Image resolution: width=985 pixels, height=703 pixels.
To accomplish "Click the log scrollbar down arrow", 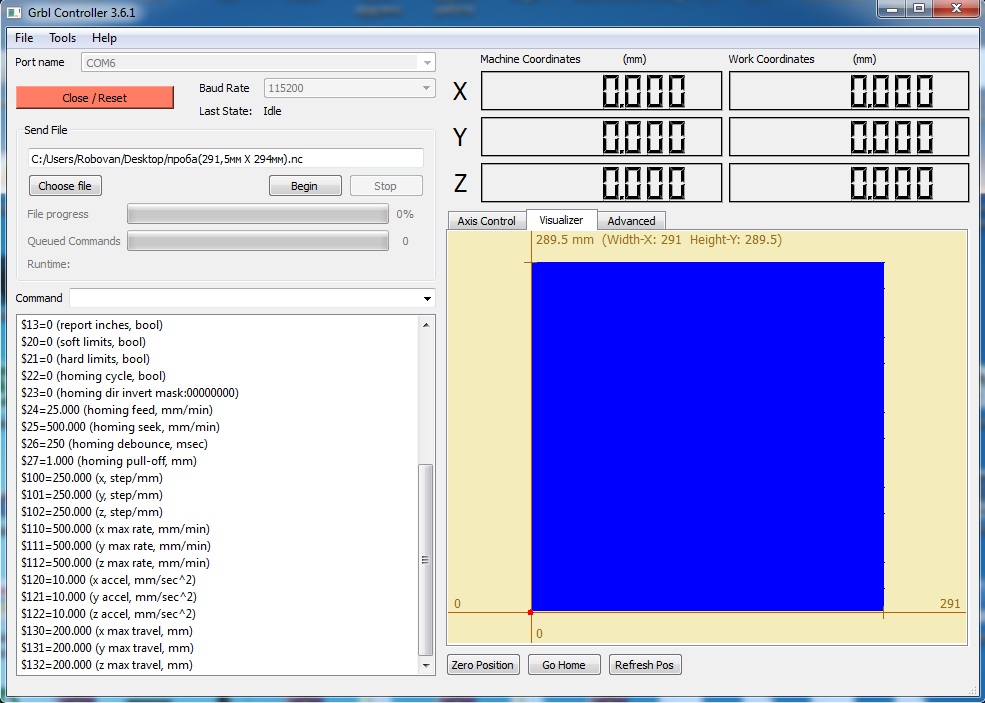I will click(427, 666).
